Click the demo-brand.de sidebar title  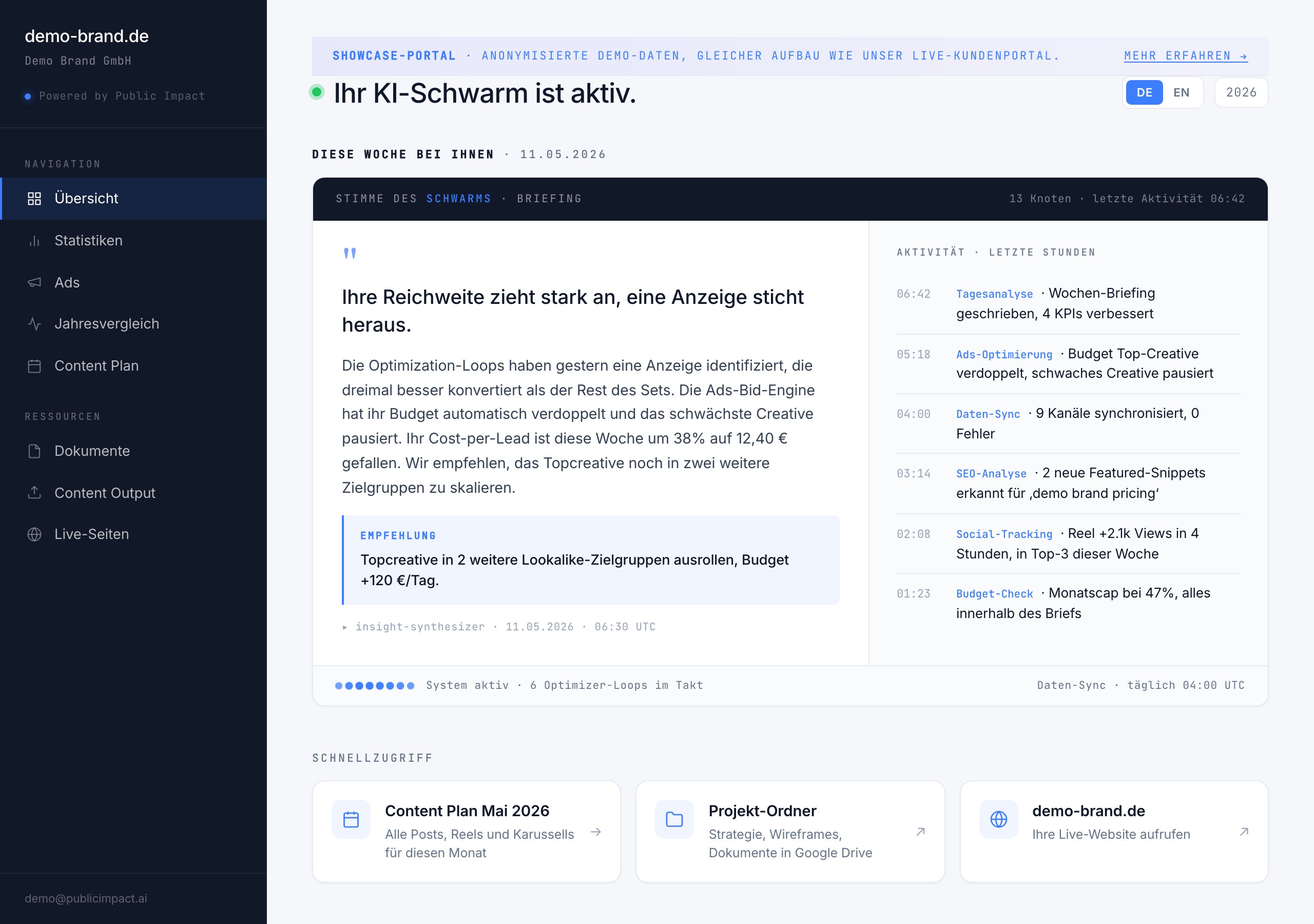click(87, 36)
